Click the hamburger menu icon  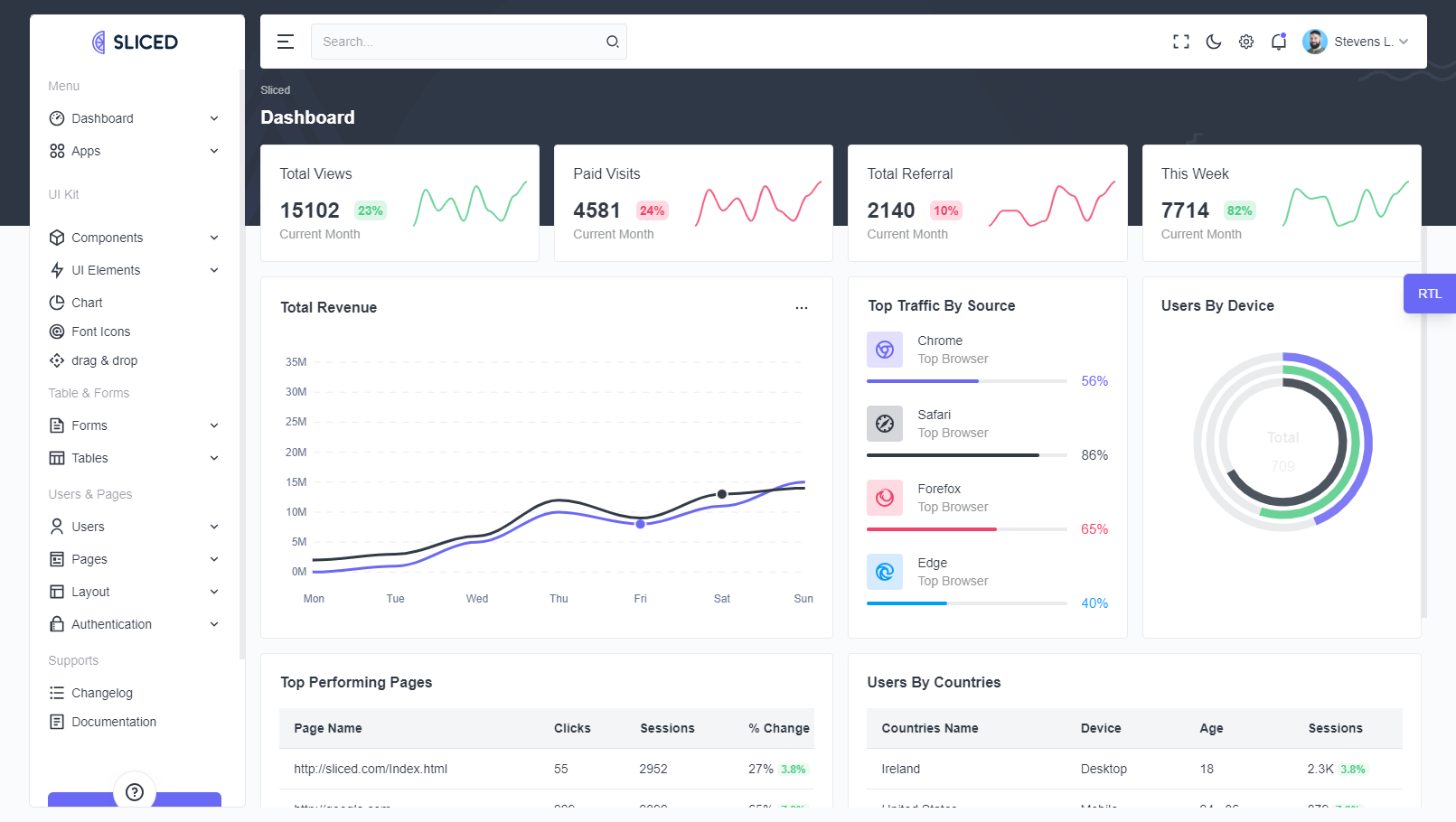[286, 42]
